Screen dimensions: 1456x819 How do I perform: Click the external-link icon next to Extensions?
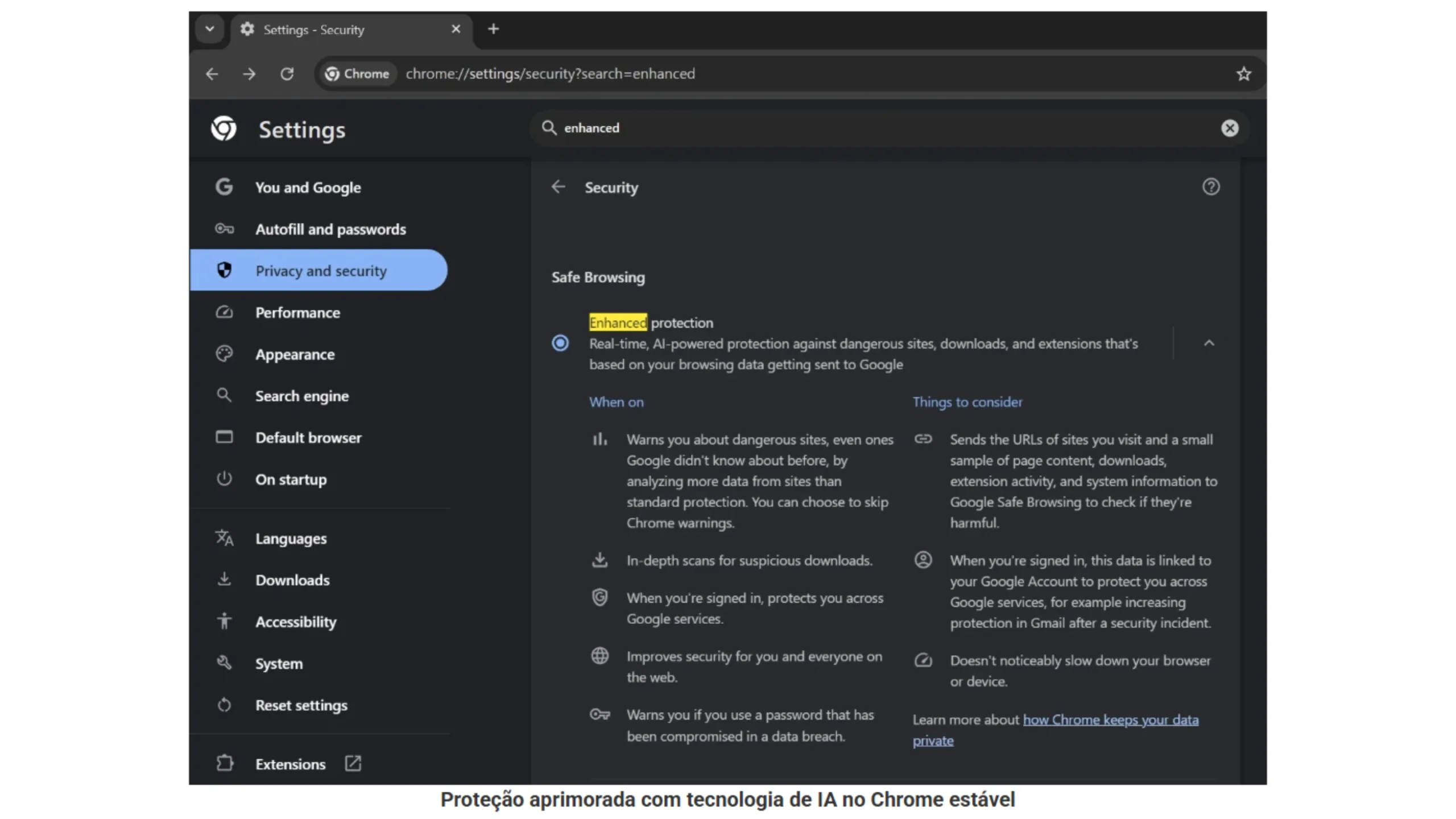pyautogui.click(x=353, y=763)
